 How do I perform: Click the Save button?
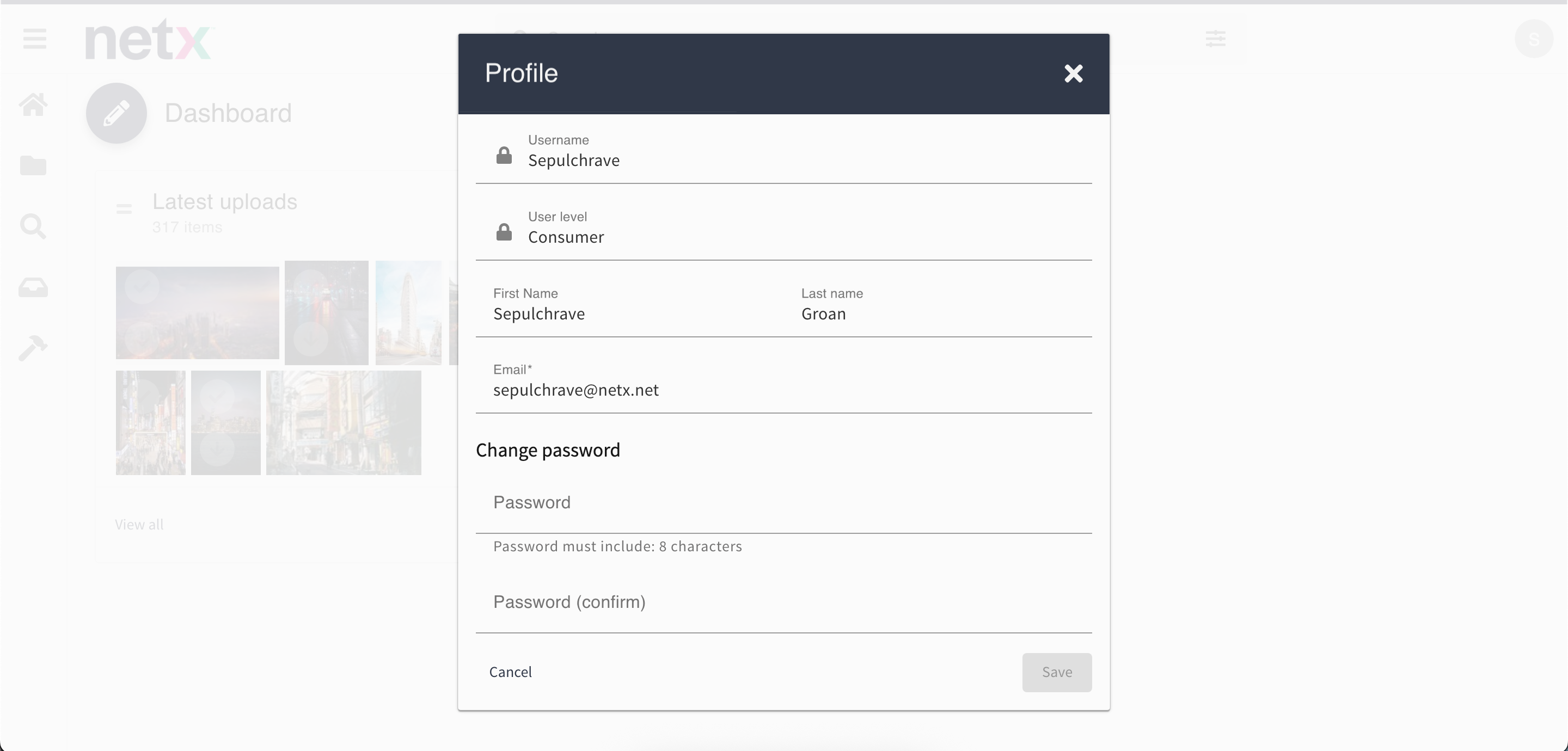(1056, 672)
